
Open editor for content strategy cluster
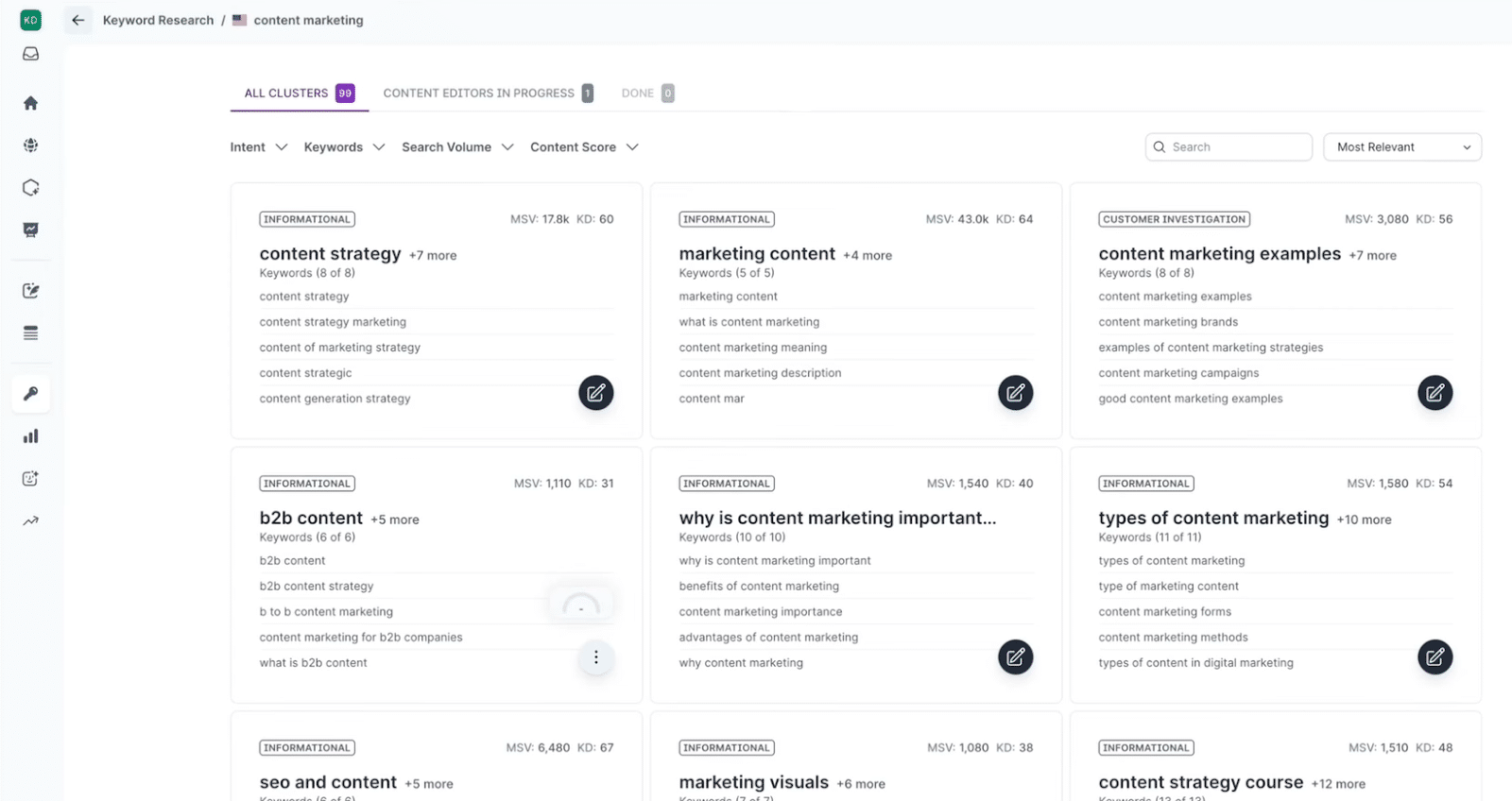595,393
